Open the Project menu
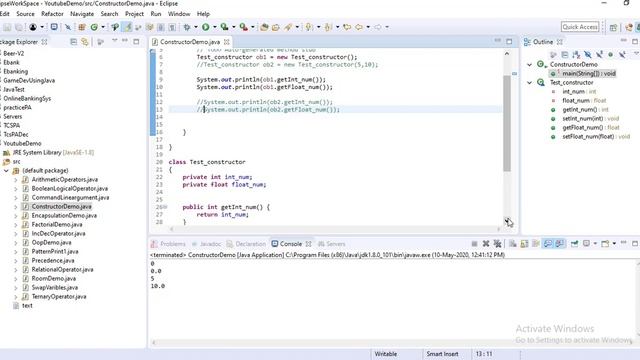The width and height of the screenshot is (640, 360). 134,14
